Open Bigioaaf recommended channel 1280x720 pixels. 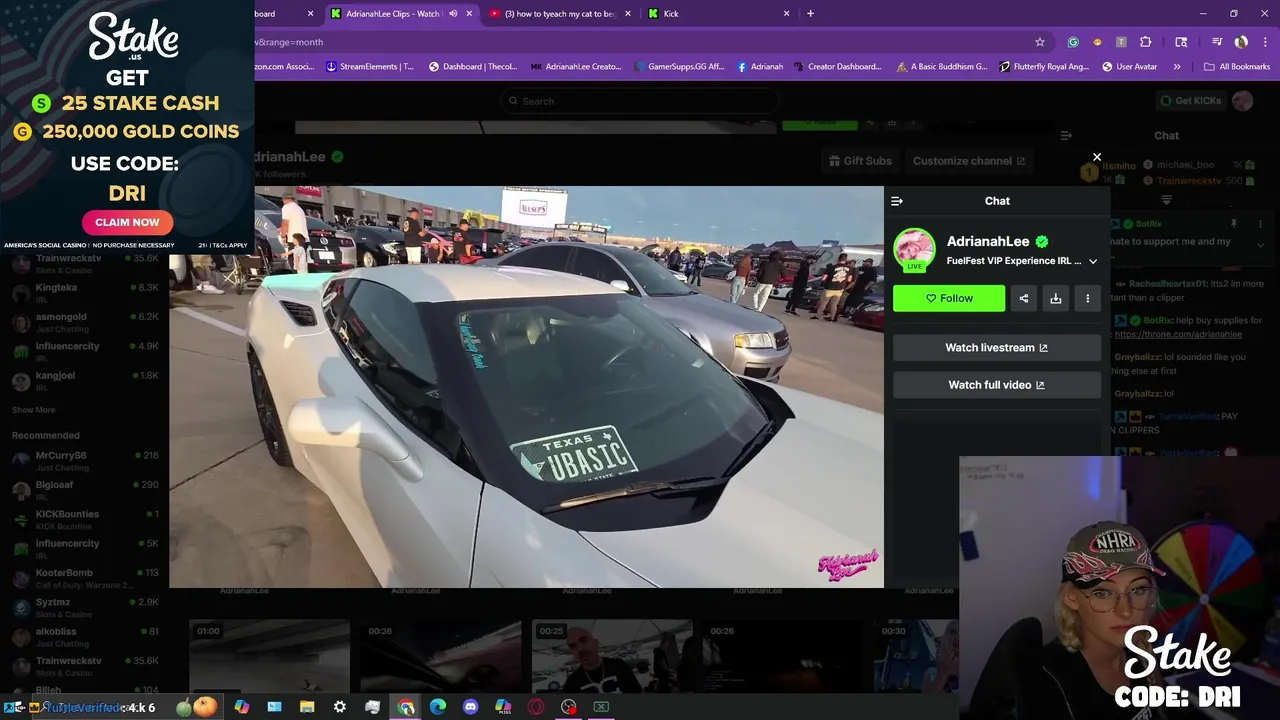click(x=84, y=490)
